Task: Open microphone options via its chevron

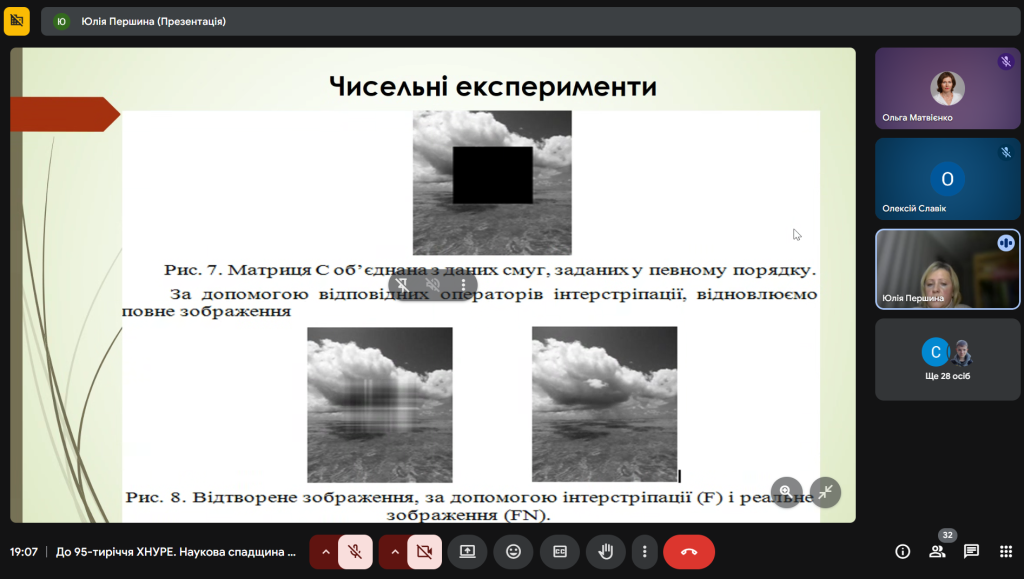Action: coord(325,551)
